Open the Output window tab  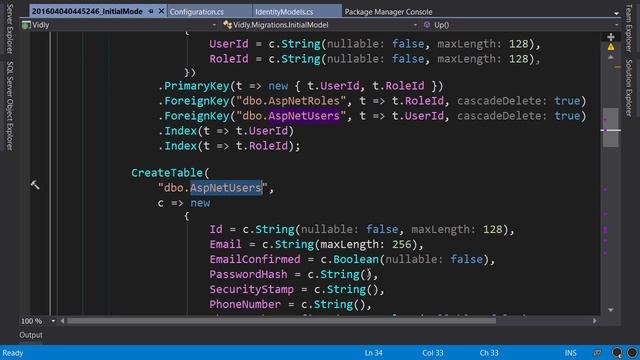click(31, 335)
